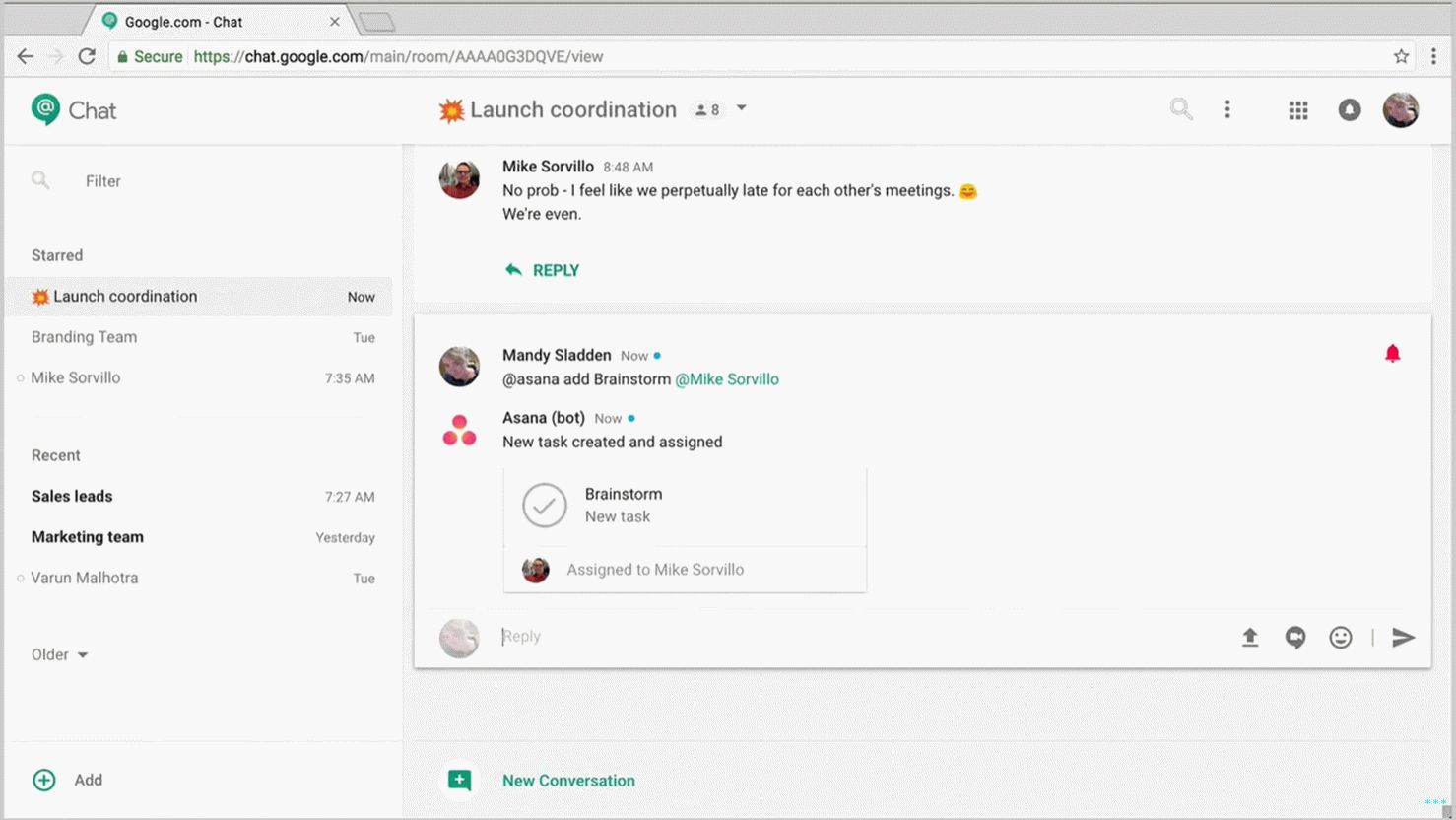Close the Google.com - Chat tab
The image size is (1456, 820).
(335, 21)
